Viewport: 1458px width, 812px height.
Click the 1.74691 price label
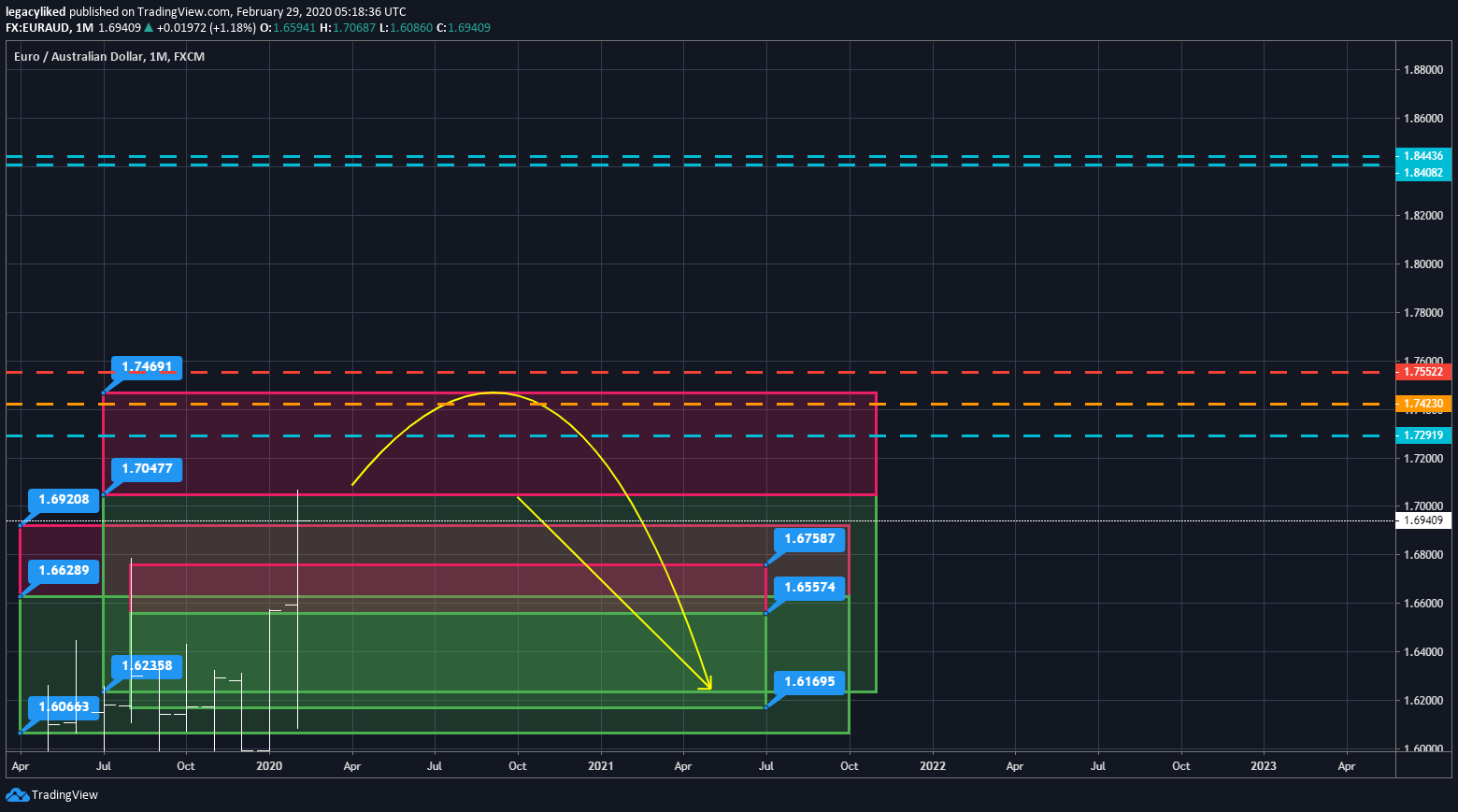(147, 367)
